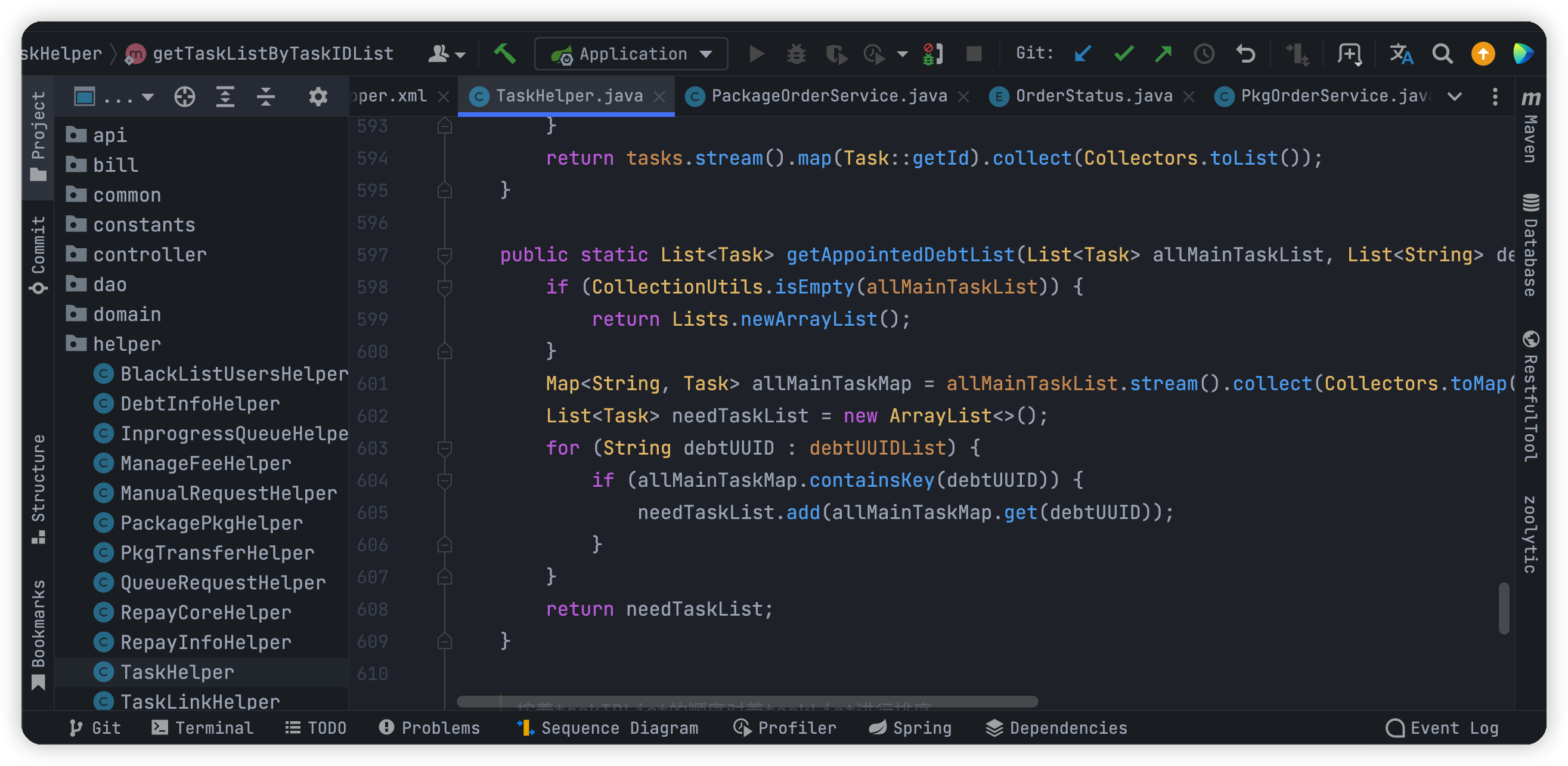The width and height of the screenshot is (1568, 766).
Task: Open the Application run configuration dropdown
Action: tap(631, 54)
